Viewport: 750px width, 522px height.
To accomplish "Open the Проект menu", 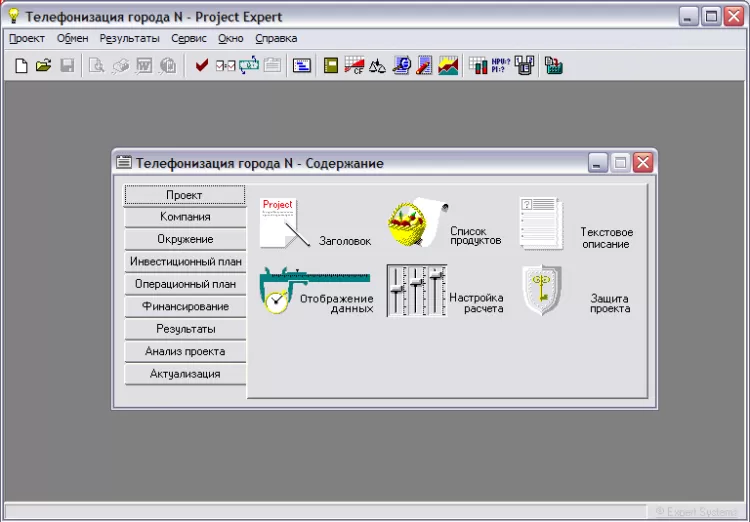I will click(27, 39).
